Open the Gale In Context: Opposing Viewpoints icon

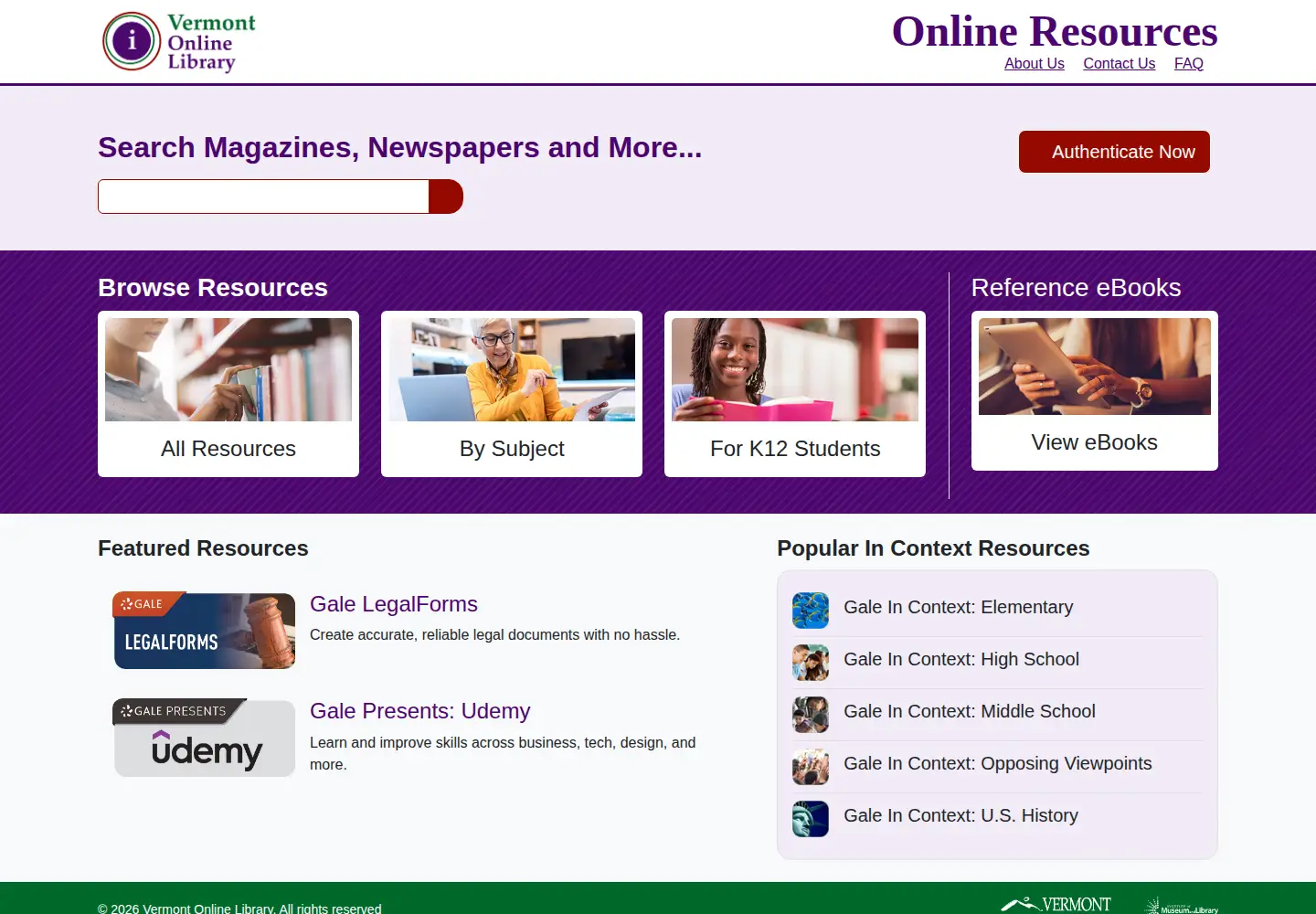tap(811, 767)
